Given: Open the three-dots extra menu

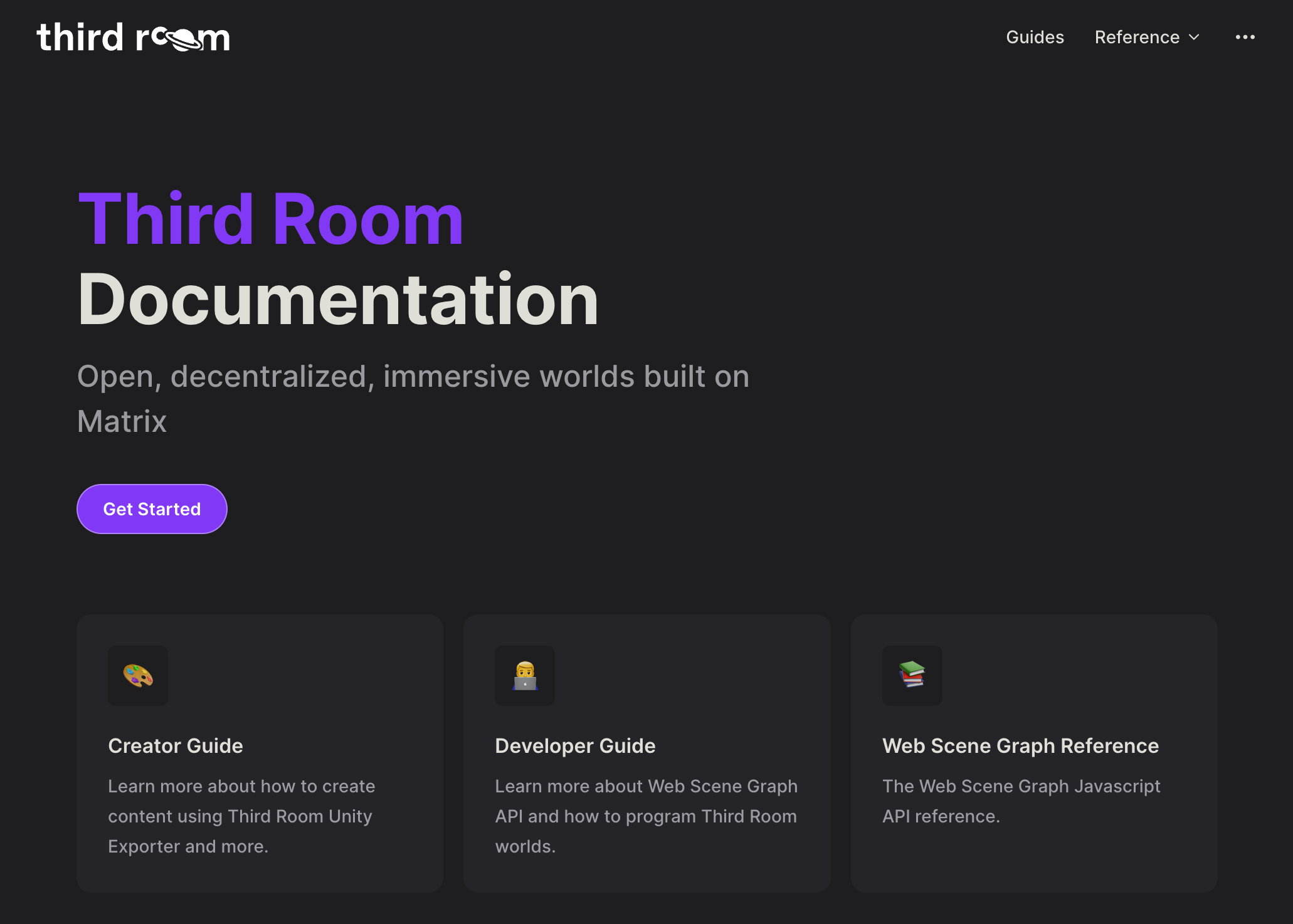Looking at the screenshot, I should (1245, 37).
